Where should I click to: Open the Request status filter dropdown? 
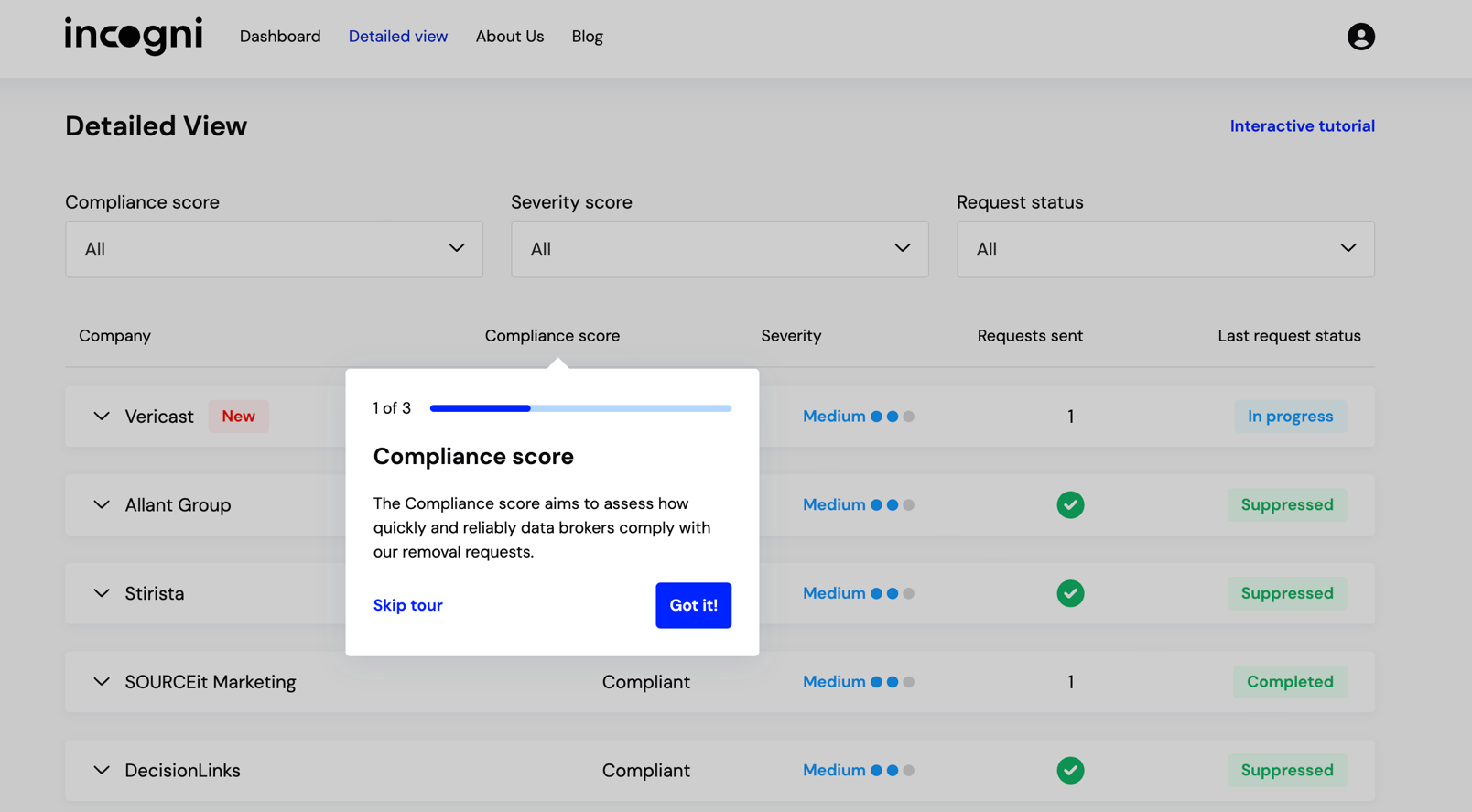pyautogui.click(x=1165, y=249)
